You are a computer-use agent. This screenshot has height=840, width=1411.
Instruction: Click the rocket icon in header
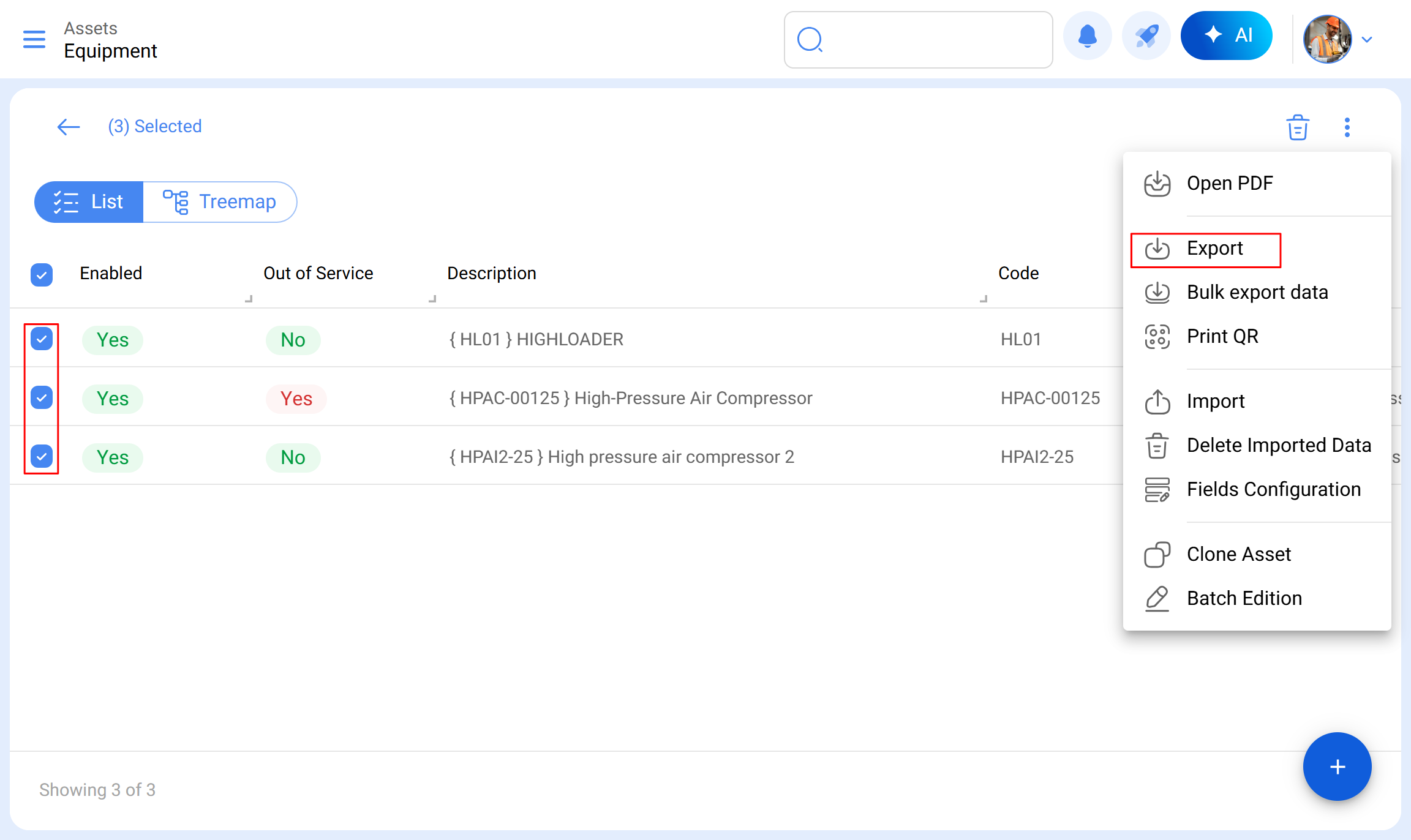click(x=1146, y=36)
